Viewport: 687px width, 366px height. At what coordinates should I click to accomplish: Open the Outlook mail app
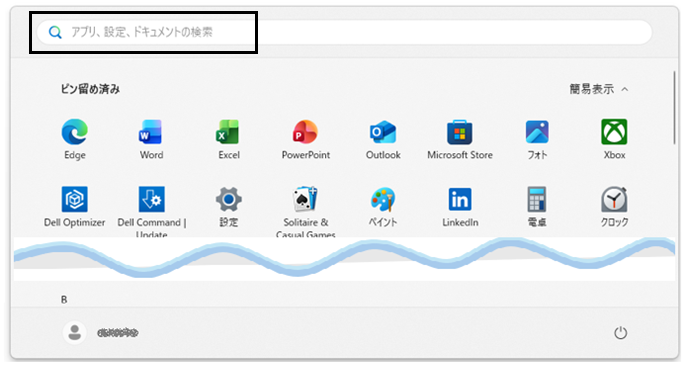click(x=383, y=132)
